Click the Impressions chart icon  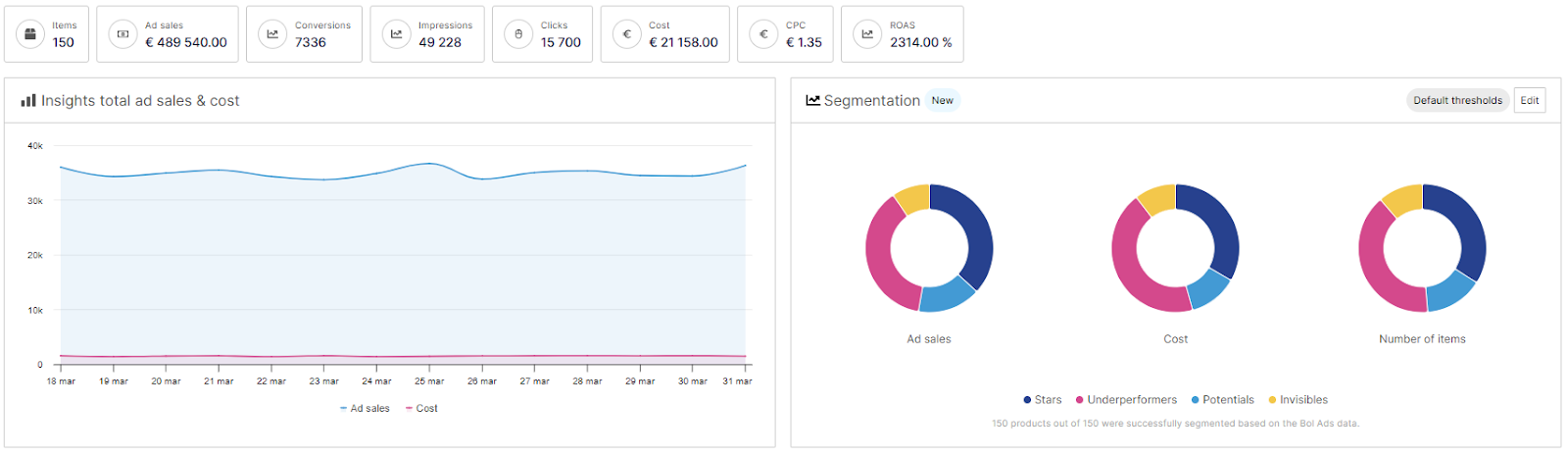[396, 34]
